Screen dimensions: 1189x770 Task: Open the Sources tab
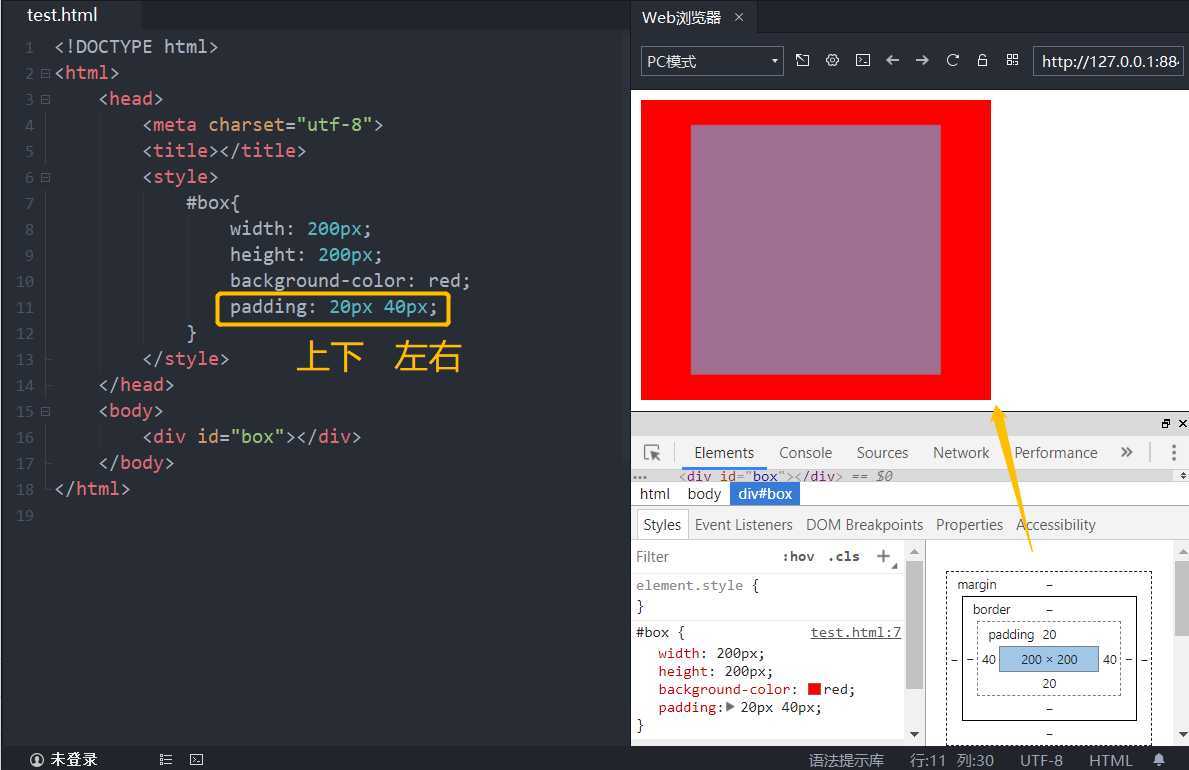click(882, 453)
